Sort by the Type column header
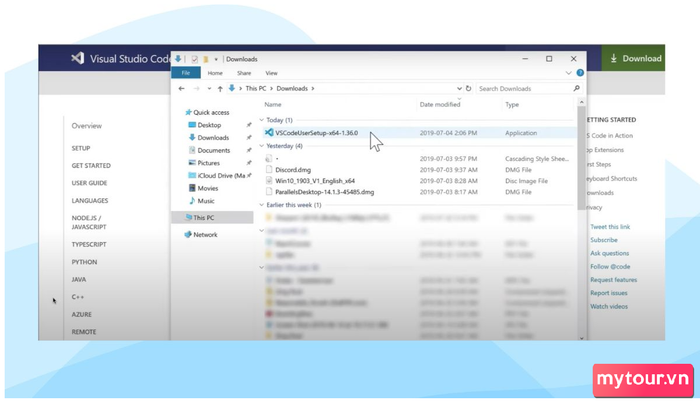700x405 pixels. click(x=512, y=104)
